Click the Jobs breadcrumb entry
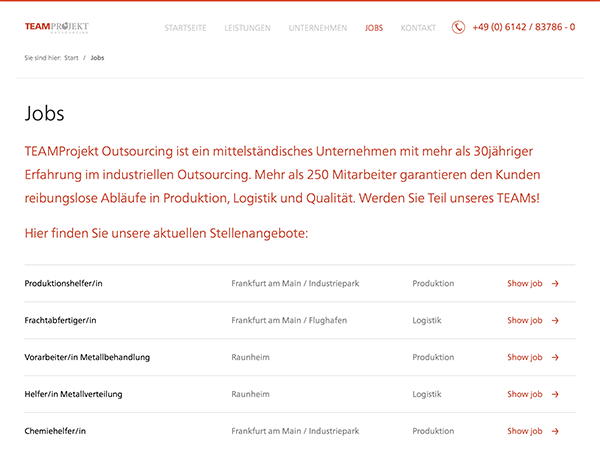This screenshot has width=600, height=456. pyautogui.click(x=97, y=58)
